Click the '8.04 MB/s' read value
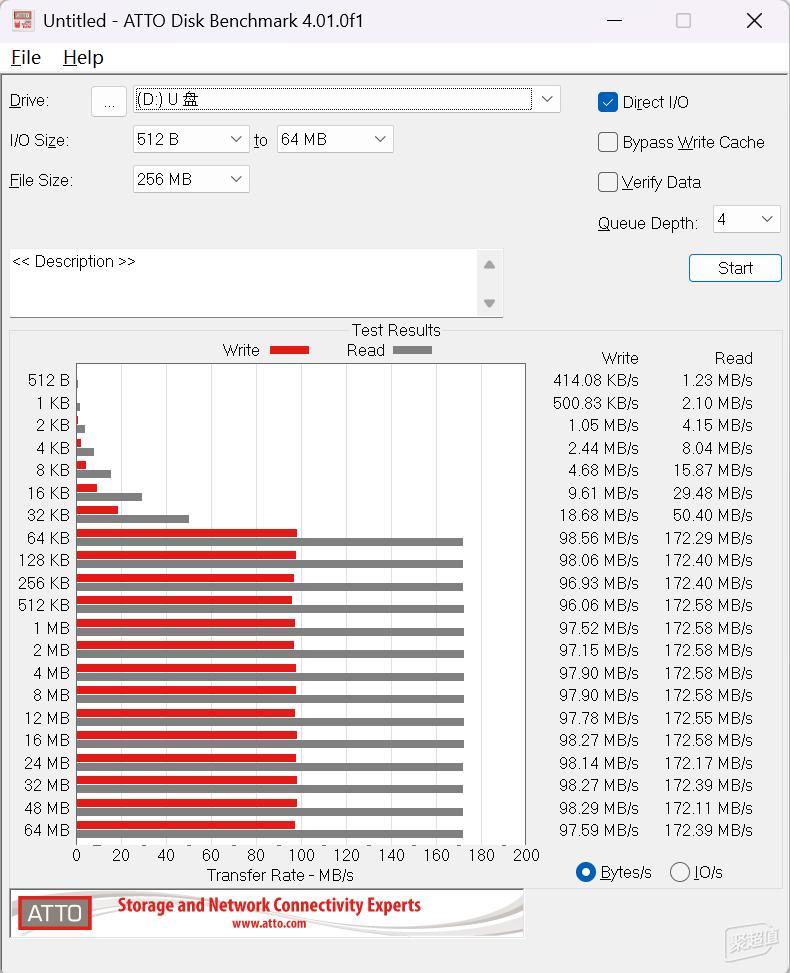This screenshot has width=790, height=973. (x=717, y=448)
